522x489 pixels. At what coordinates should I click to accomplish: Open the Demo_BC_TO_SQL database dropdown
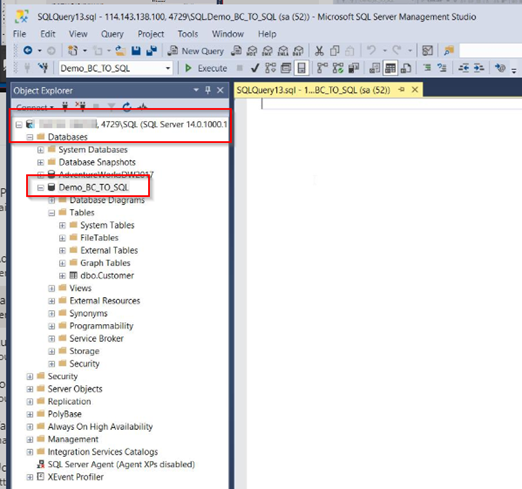[x=168, y=68]
